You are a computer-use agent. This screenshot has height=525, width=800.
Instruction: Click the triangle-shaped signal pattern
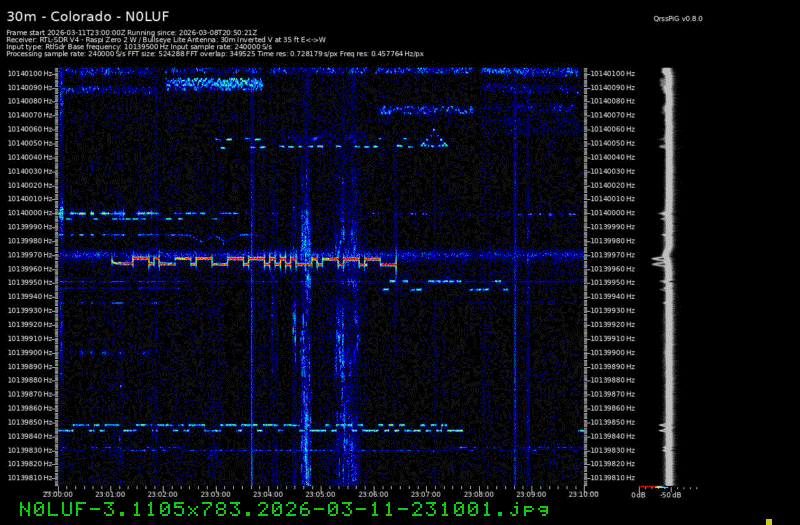pyautogui.click(x=434, y=139)
